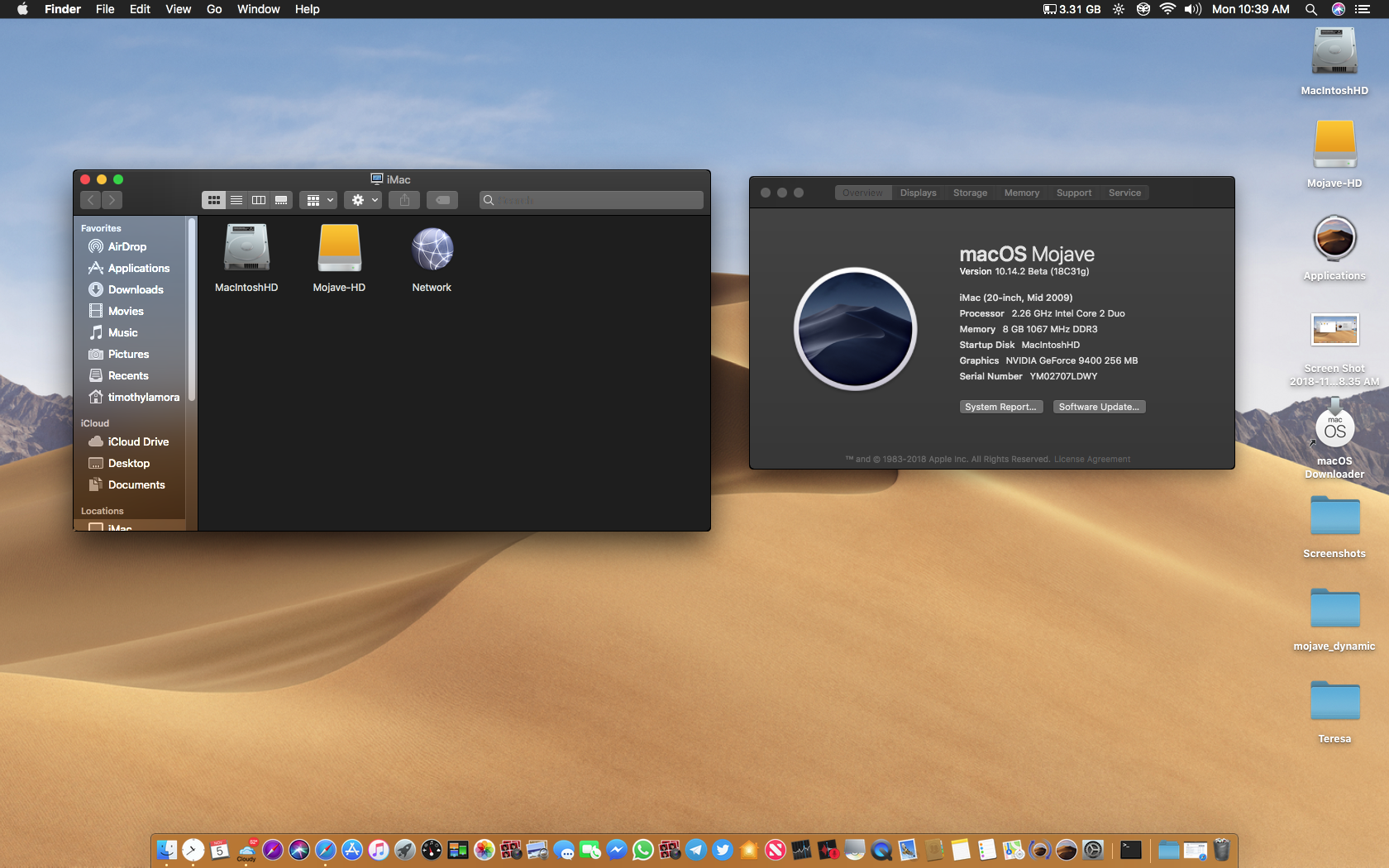The height and width of the screenshot is (868, 1389).
Task: Open Terminal from the Dock
Action: tap(1131, 850)
